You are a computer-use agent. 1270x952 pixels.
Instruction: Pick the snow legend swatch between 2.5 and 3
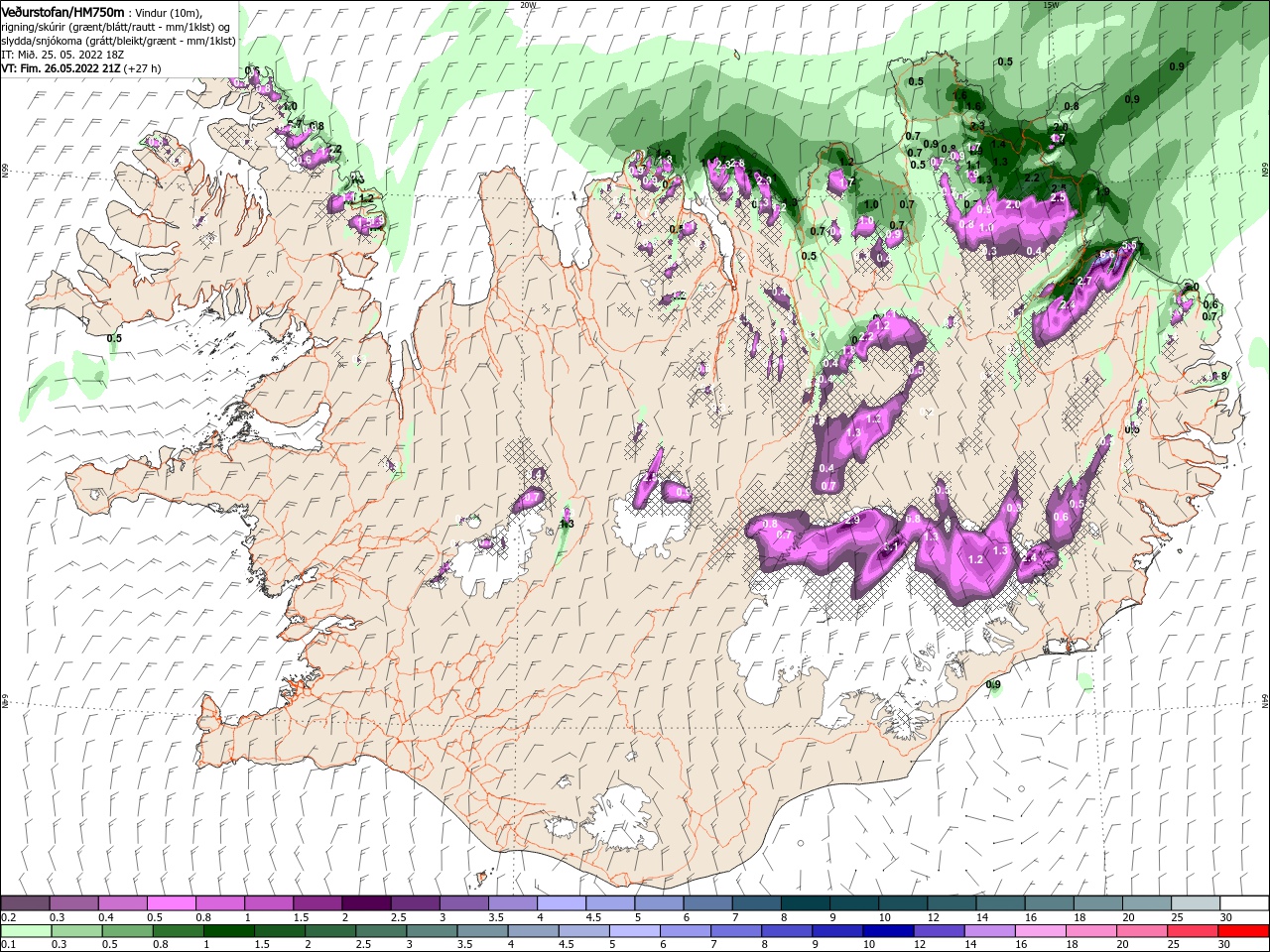(x=415, y=903)
